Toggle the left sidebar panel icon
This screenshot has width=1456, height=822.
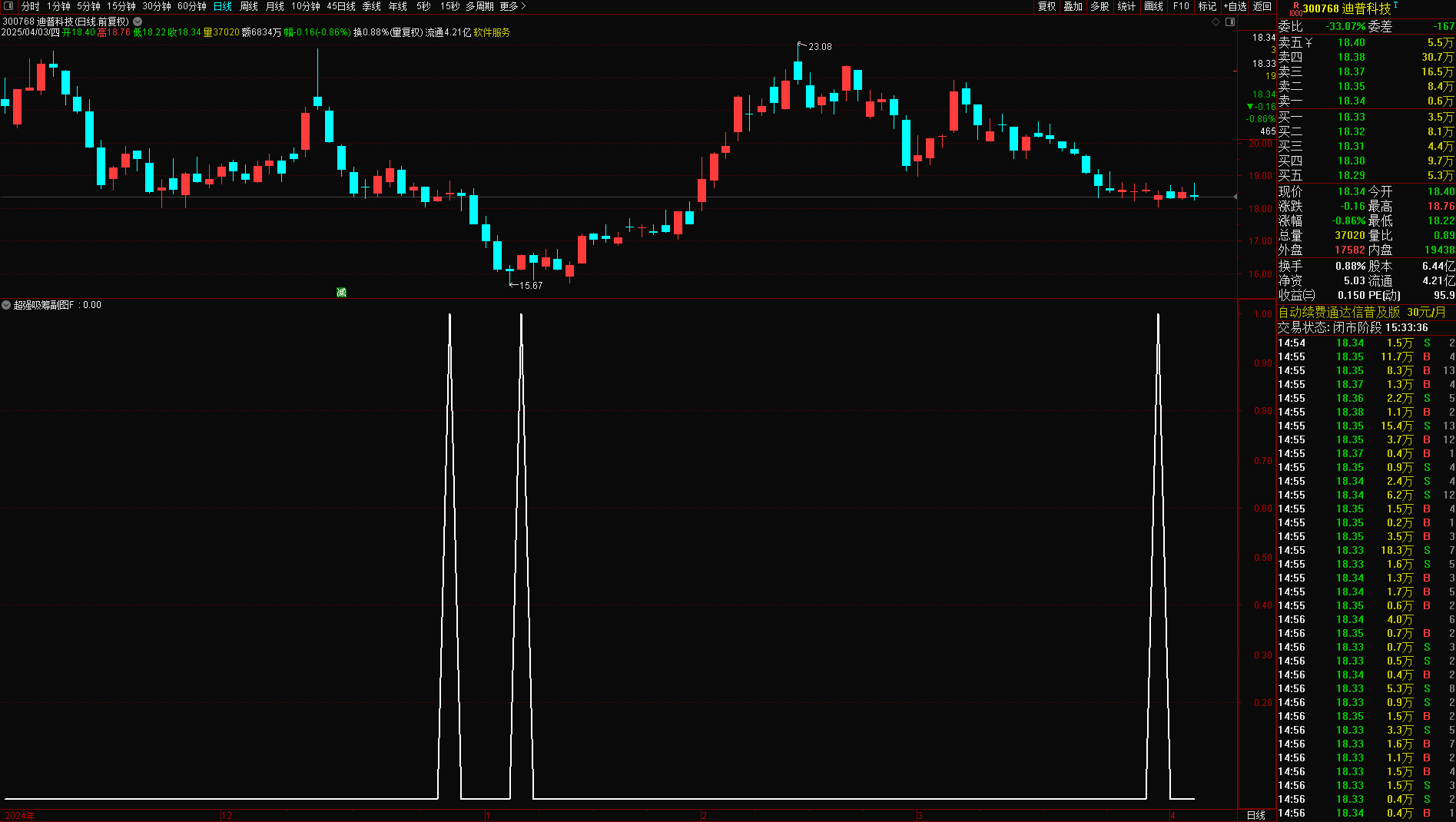[x=8, y=6]
